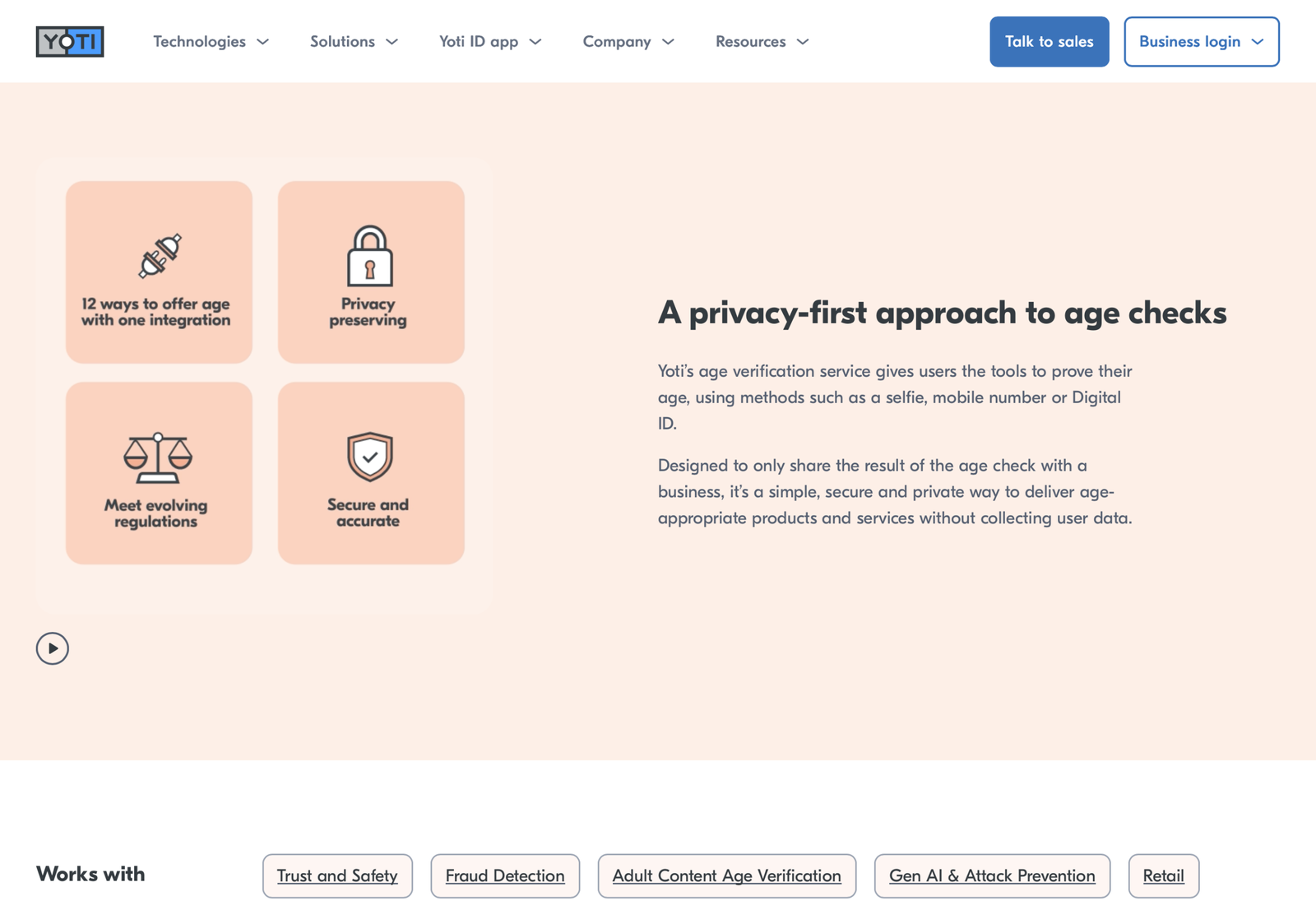
Task: Expand the Business login dropdown arrow
Action: pyautogui.click(x=1258, y=41)
